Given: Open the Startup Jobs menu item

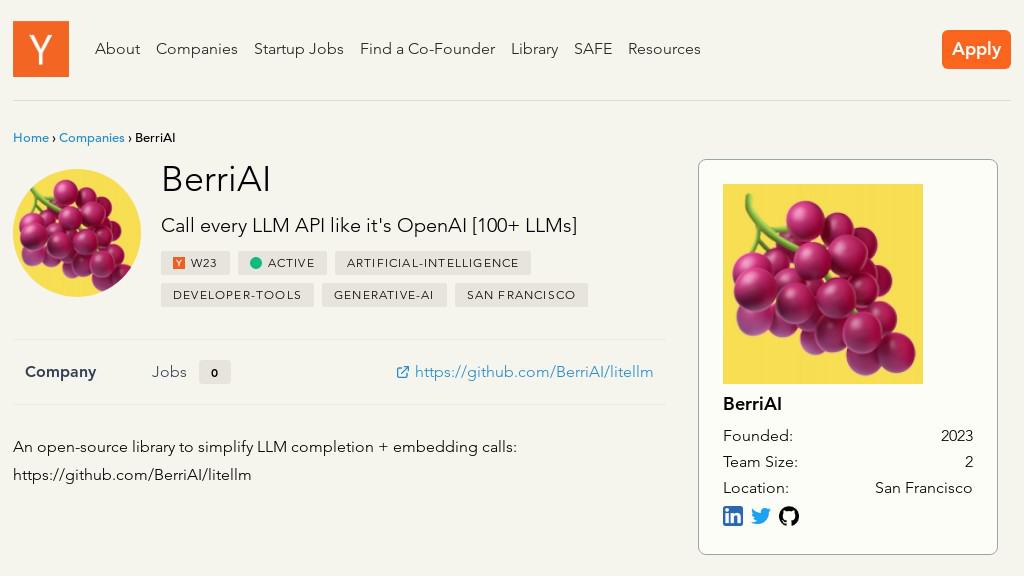Looking at the screenshot, I should (299, 49).
